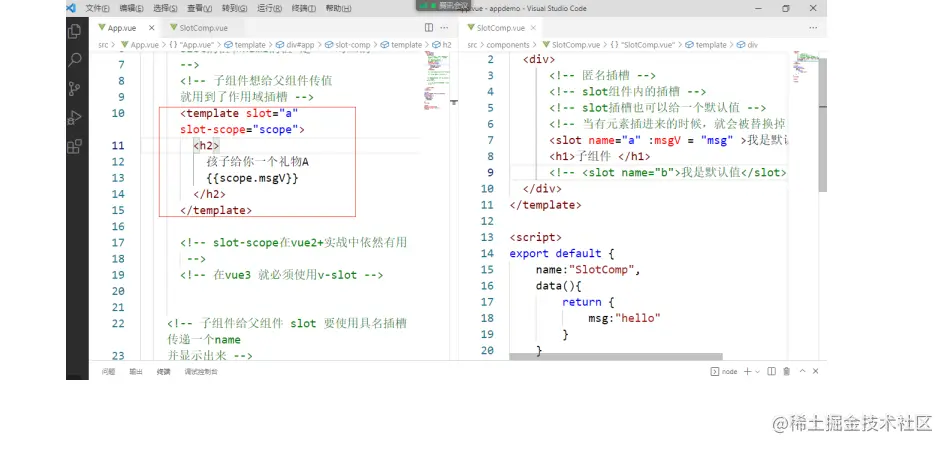Open the 运行(R) menu
The width and height of the screenshot is (948, 449).
click(269, 8)
